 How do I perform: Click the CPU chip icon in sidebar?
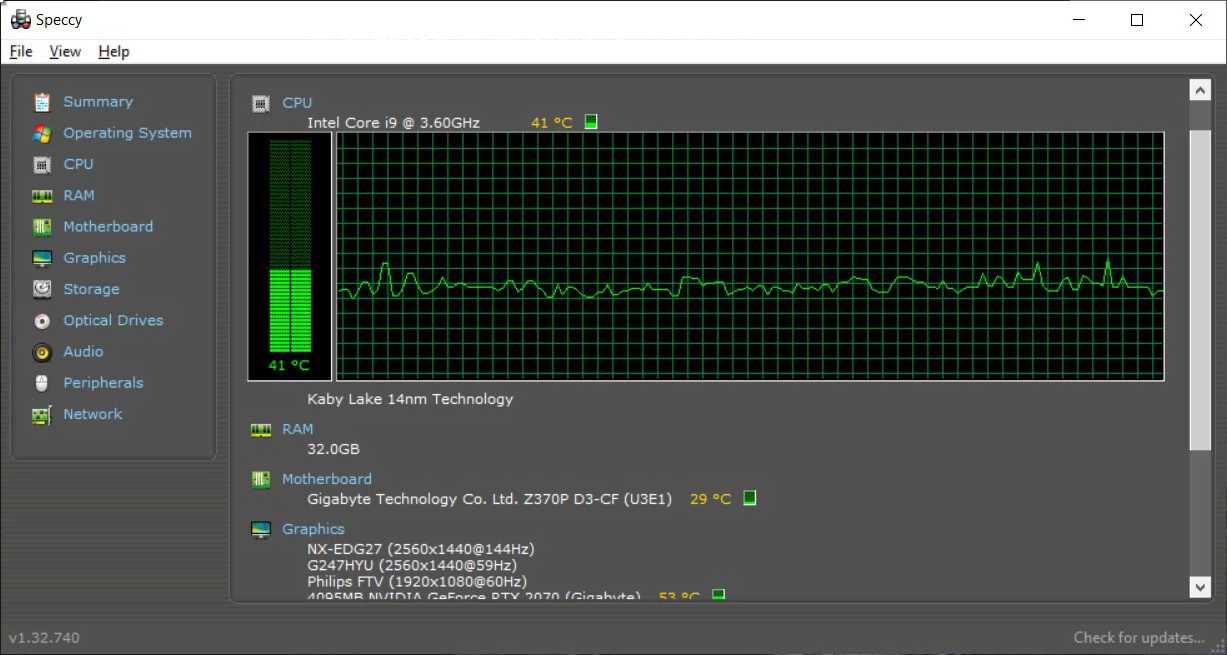pyautogui.click(x=42, y=164)
